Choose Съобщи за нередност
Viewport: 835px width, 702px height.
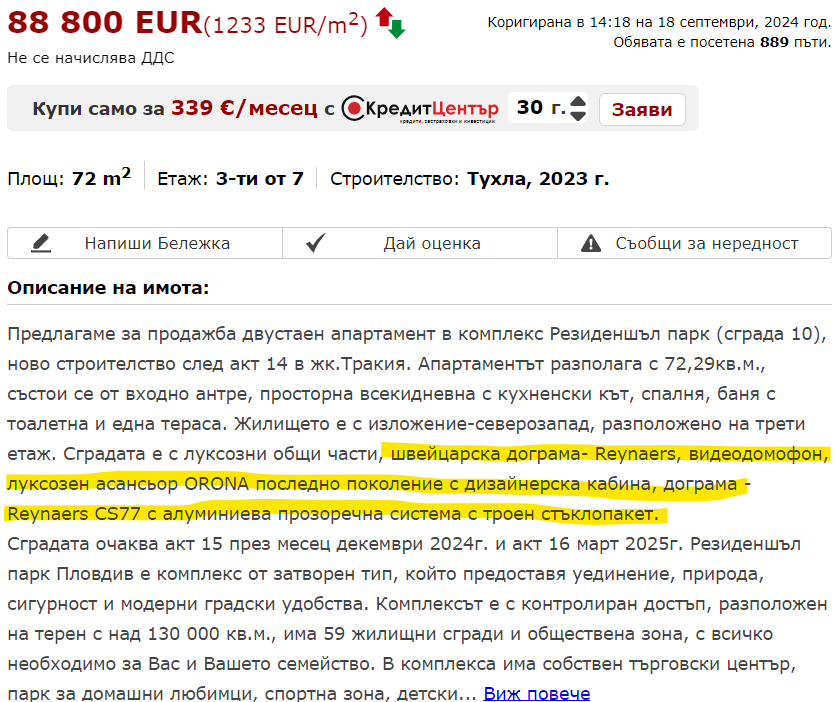click(706, 243)
